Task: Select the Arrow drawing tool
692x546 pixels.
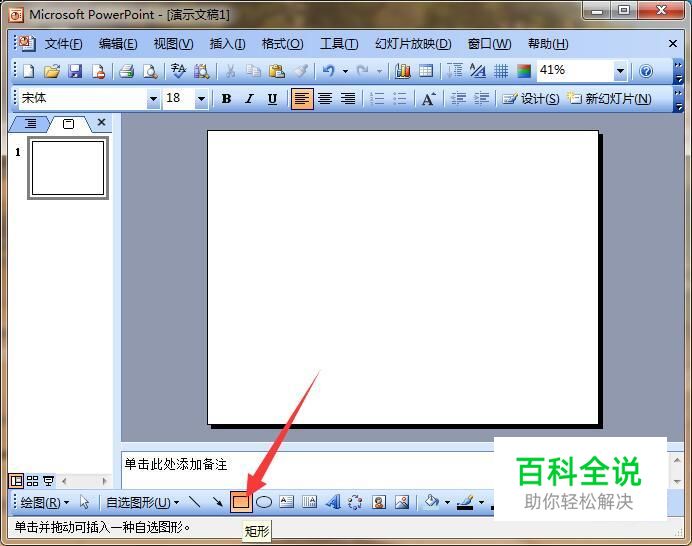Action: click(x=218, y=502)
